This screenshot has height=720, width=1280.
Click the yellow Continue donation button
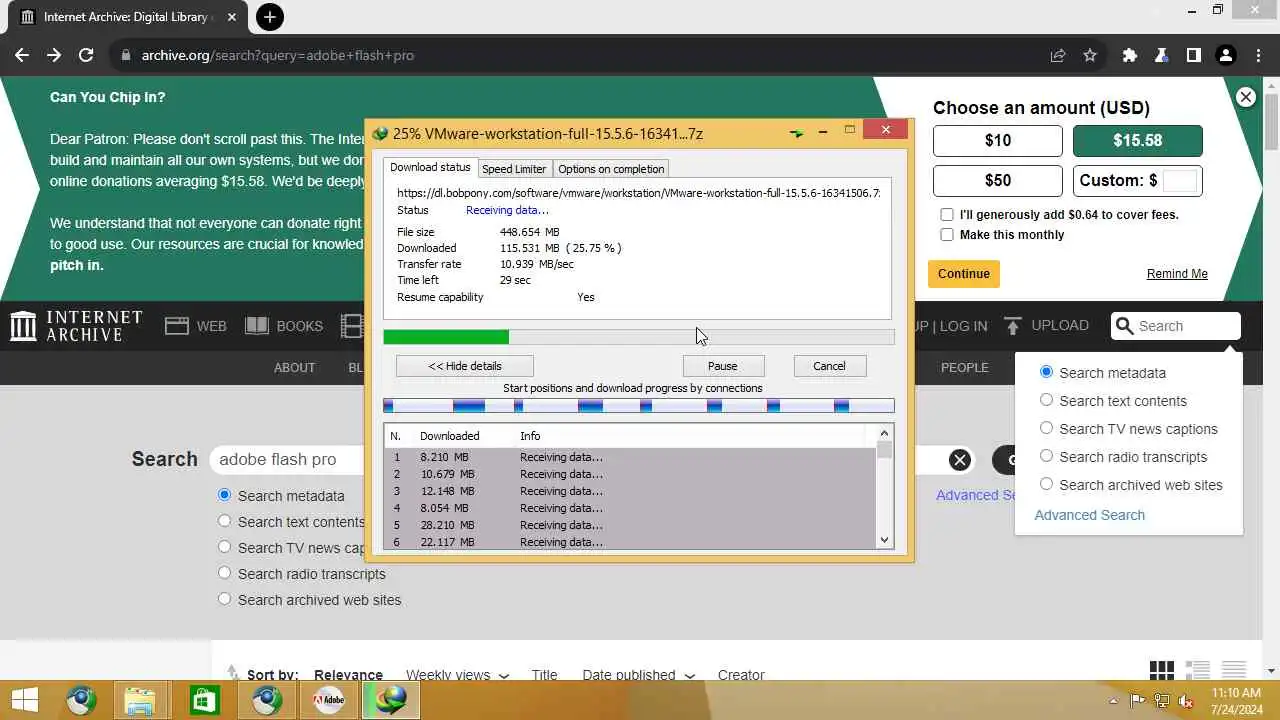pos(964,274)
